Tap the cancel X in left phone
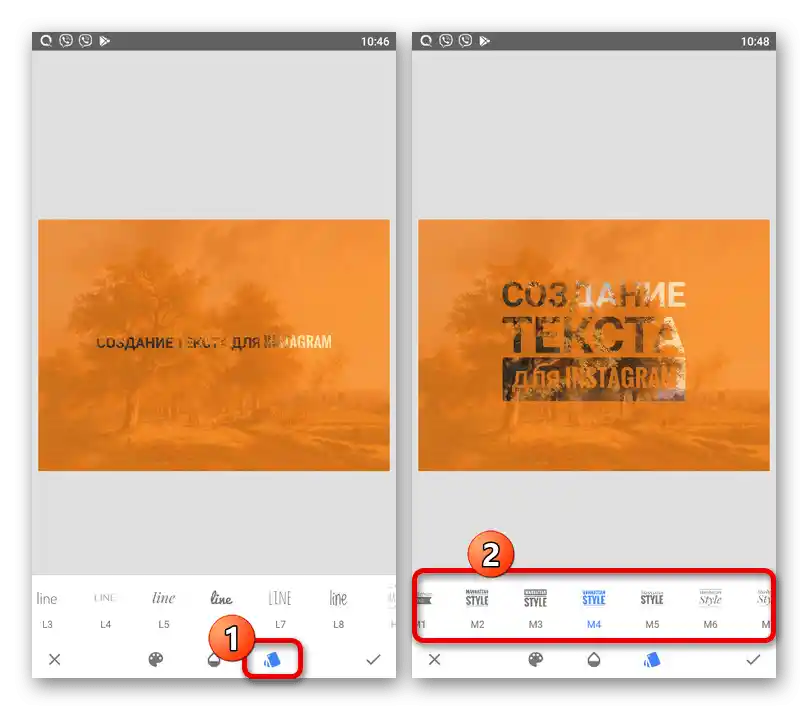808x710 pixels. 55,660
